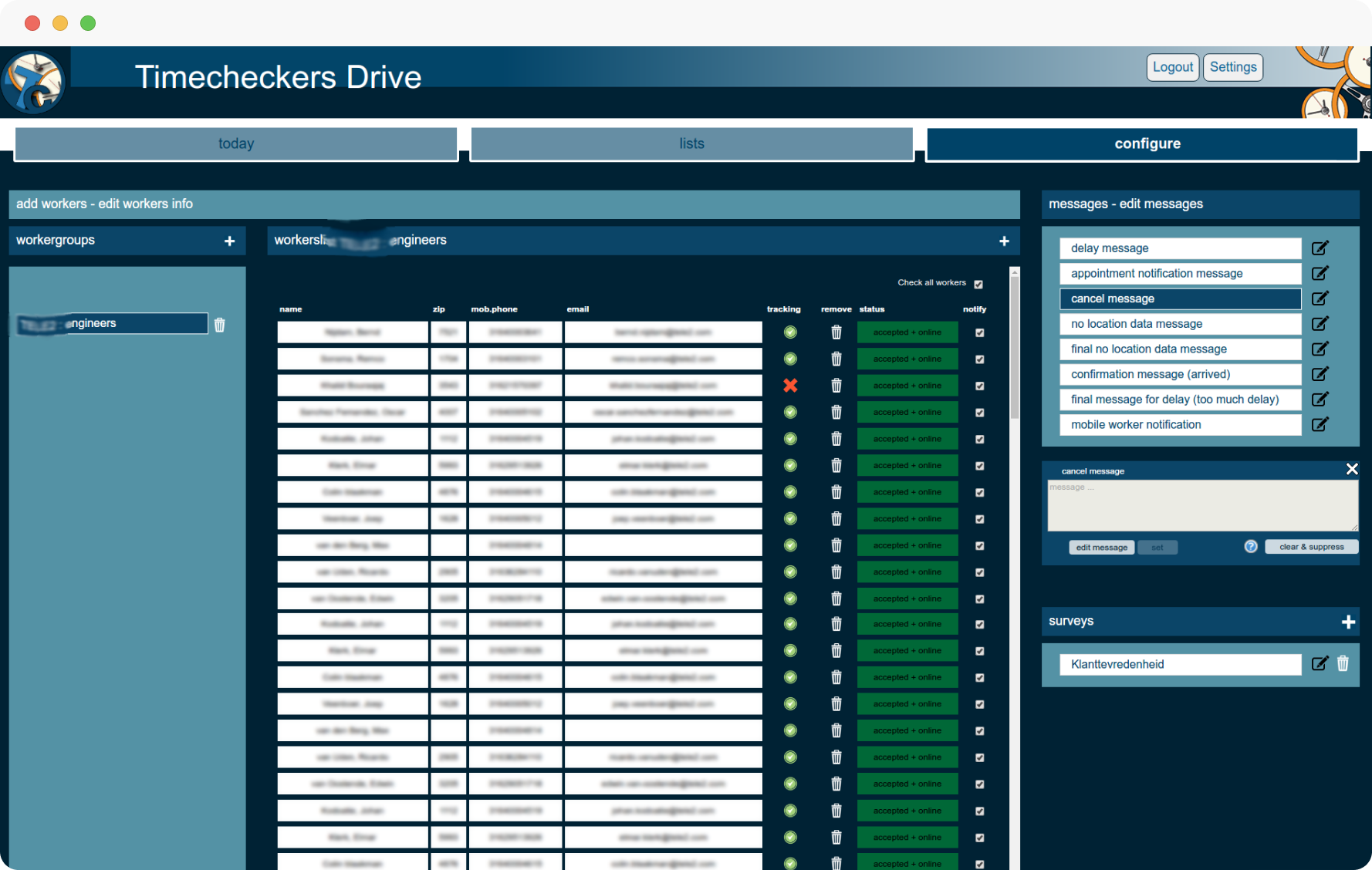
Task: Open the appointment notification message editor
Action: 1320,273
